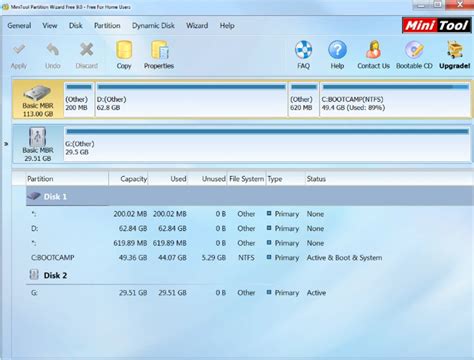Select the G: partition row
Viewport: 474px width, 360px height.
[x=249, y=293]
